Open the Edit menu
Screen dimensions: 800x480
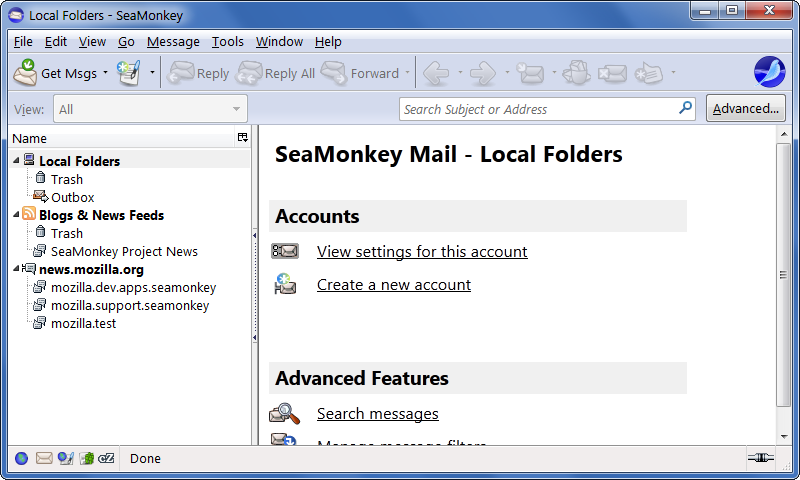click(x=56, y=42)
